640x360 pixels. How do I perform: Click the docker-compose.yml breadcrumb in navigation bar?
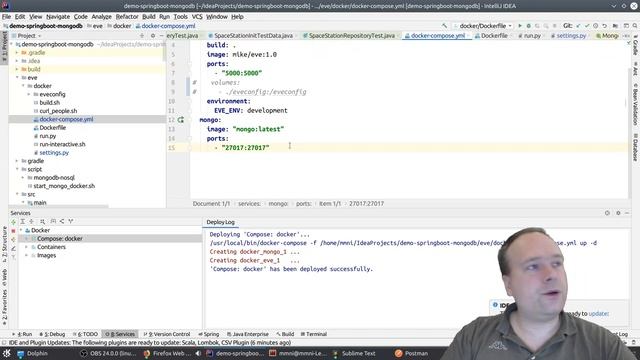166,26
